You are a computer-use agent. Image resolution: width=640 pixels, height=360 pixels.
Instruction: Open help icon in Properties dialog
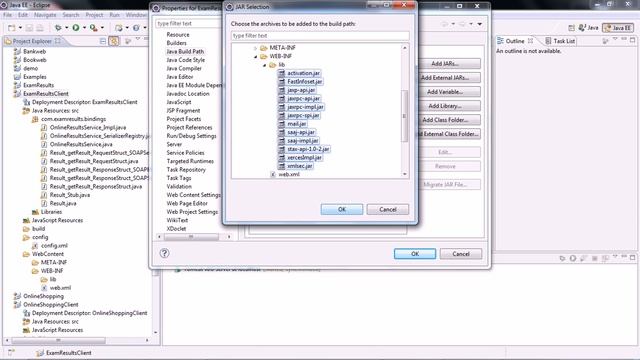click(x=164, y=253)
